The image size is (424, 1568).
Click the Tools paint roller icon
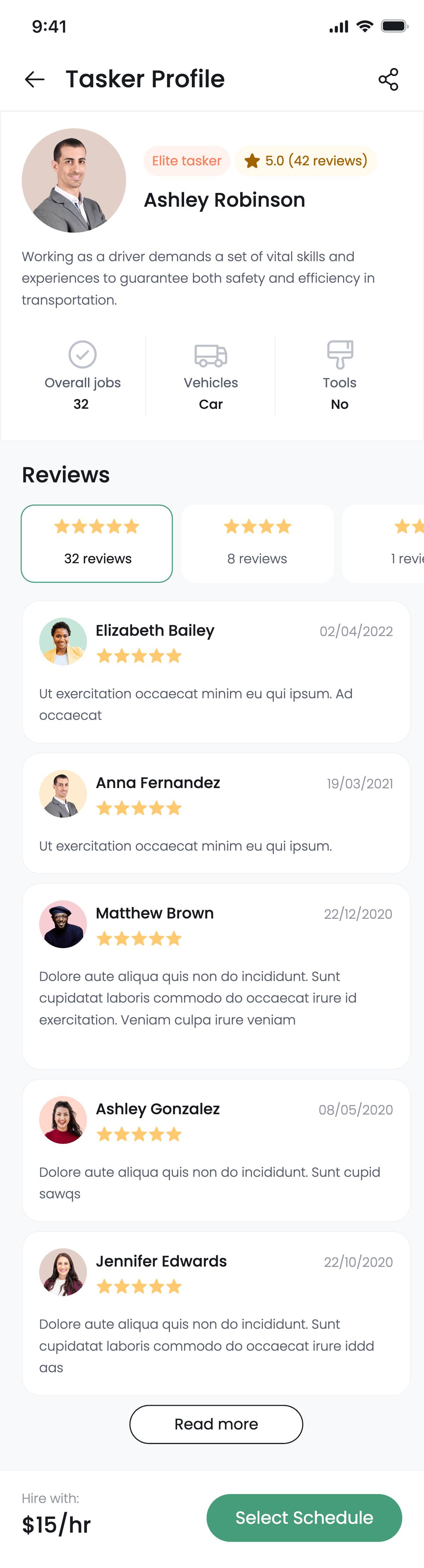pyautogui.click(x=340, y=354)
